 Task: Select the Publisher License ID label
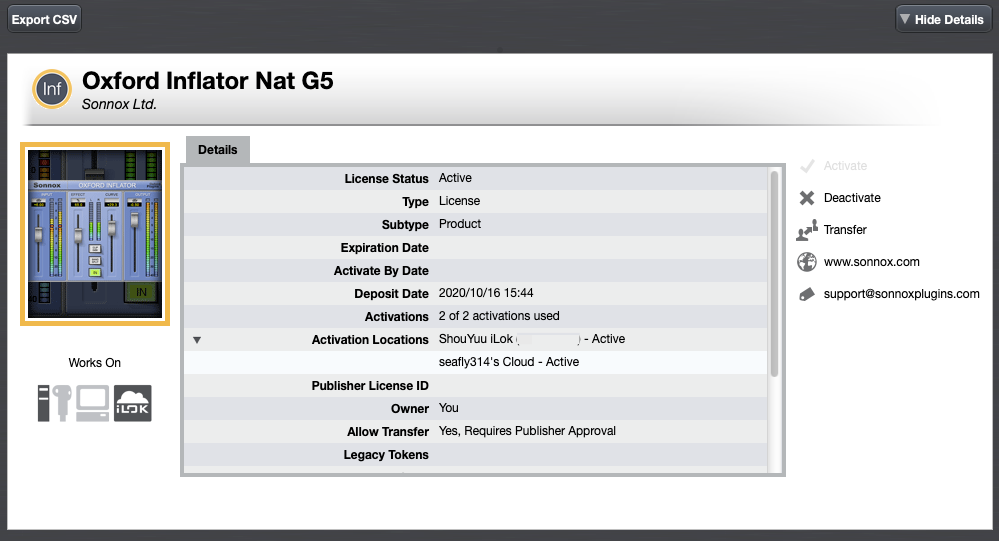pos(370,386)
